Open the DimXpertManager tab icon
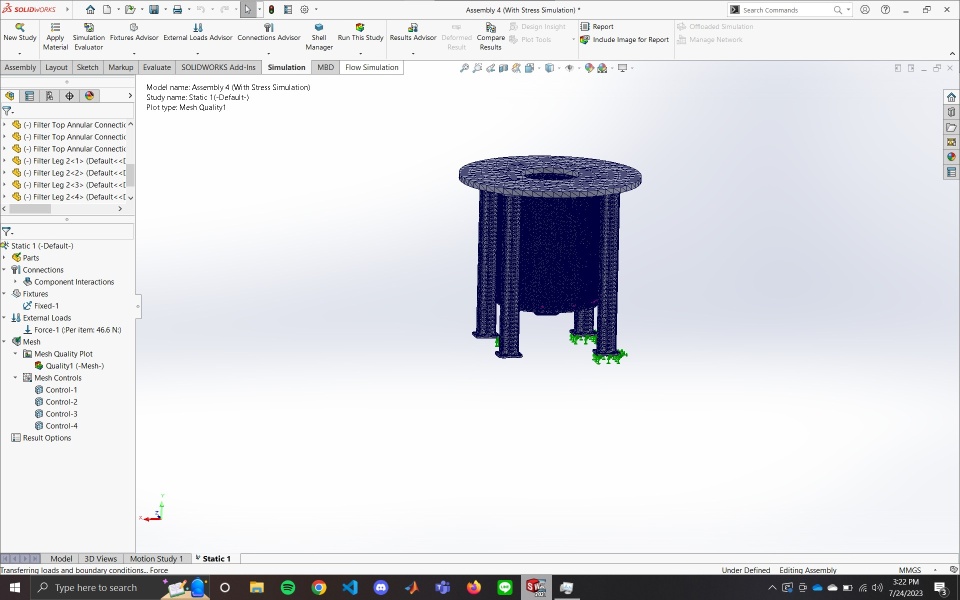The image size is (960, 600). pyautogui.click(x=69, y=96)
